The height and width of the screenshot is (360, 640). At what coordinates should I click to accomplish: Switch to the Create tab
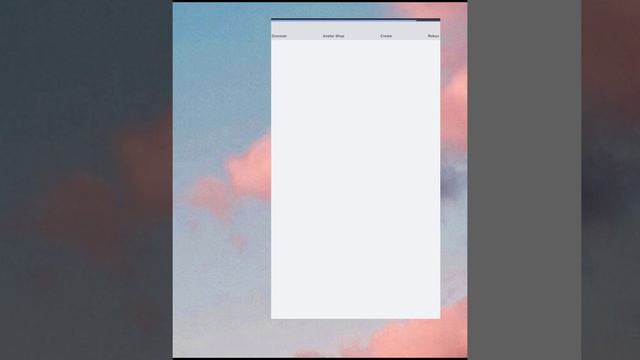pos(386,36)
